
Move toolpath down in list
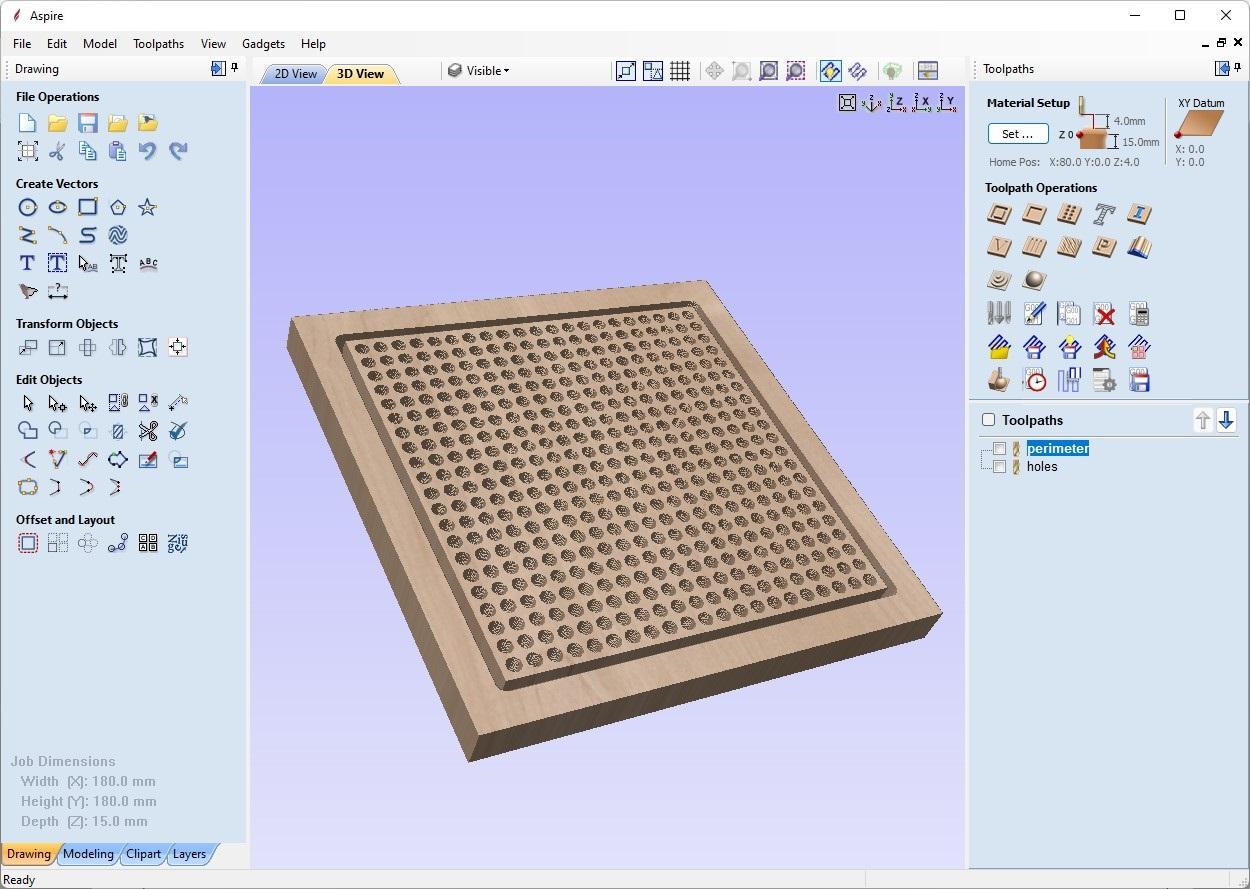tap(1226, 420)
